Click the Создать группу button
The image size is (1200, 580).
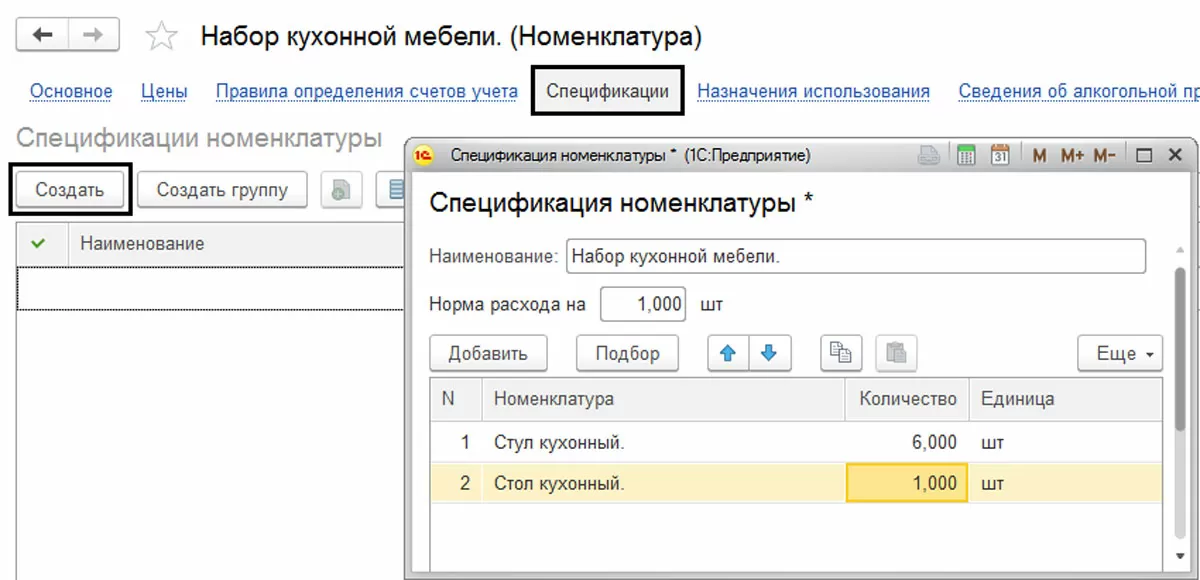222,190
